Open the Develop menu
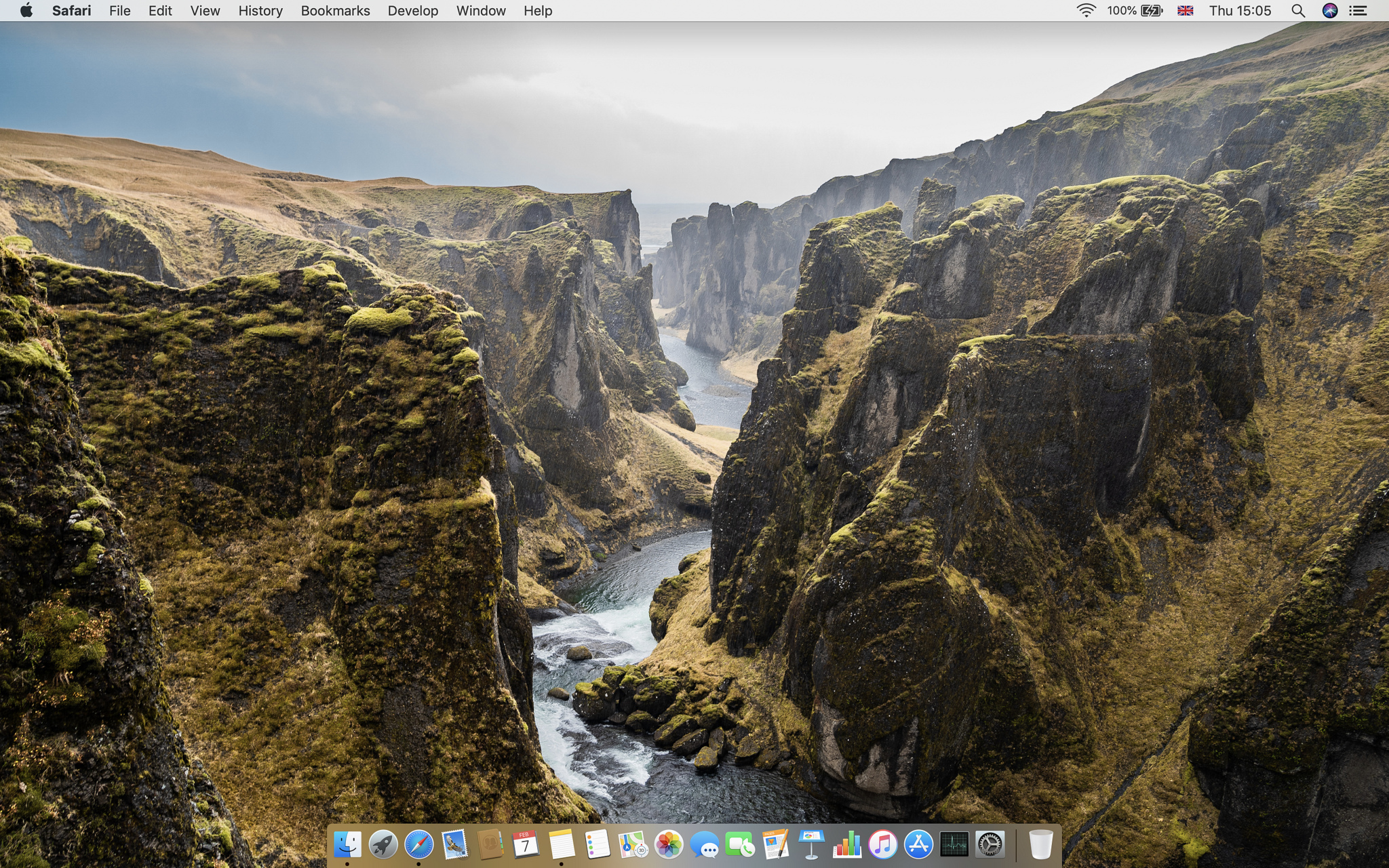1389x868 pixels. click(412, 11)
